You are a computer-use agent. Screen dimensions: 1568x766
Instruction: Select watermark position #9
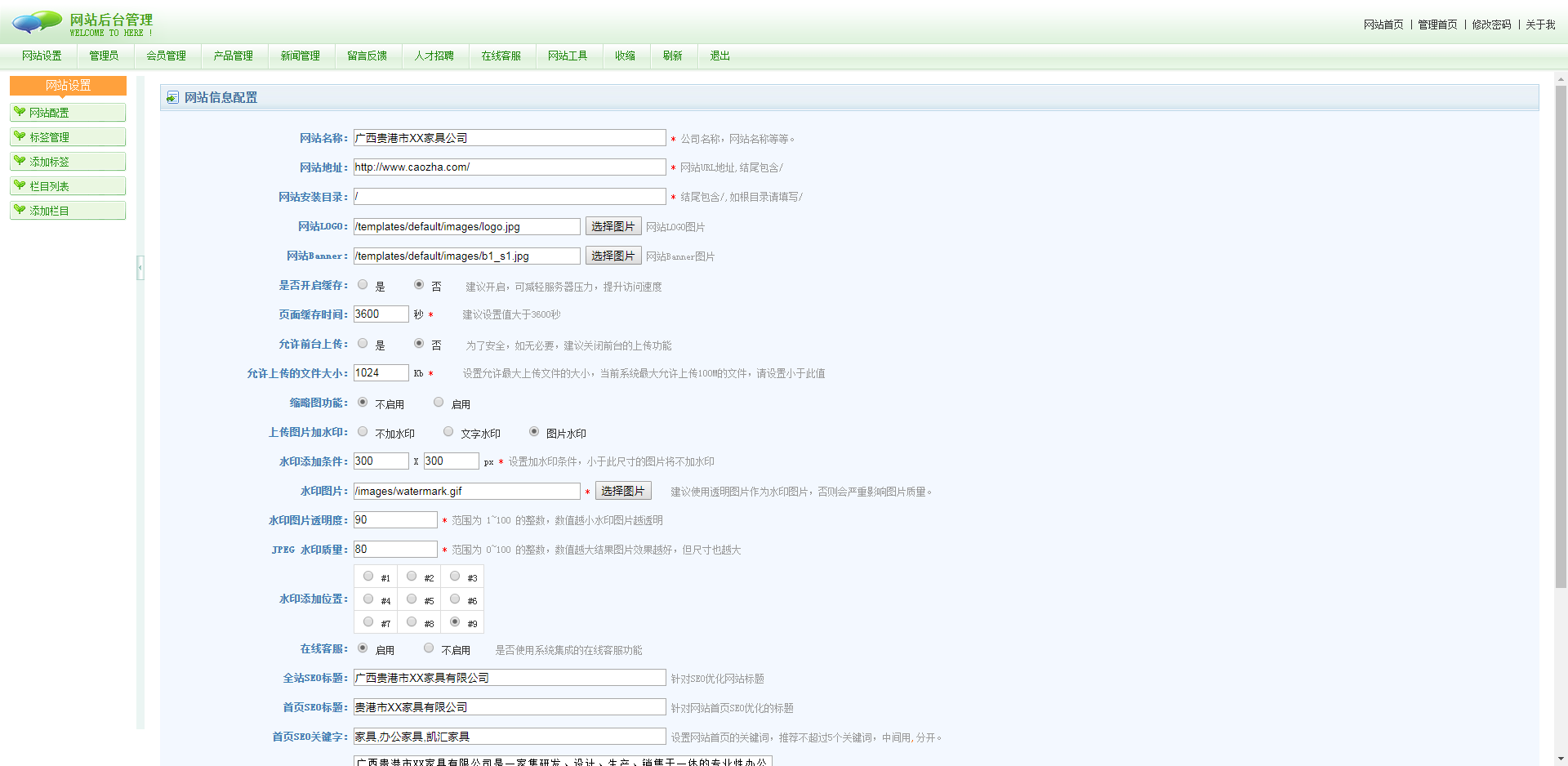[x=455, y=622]
